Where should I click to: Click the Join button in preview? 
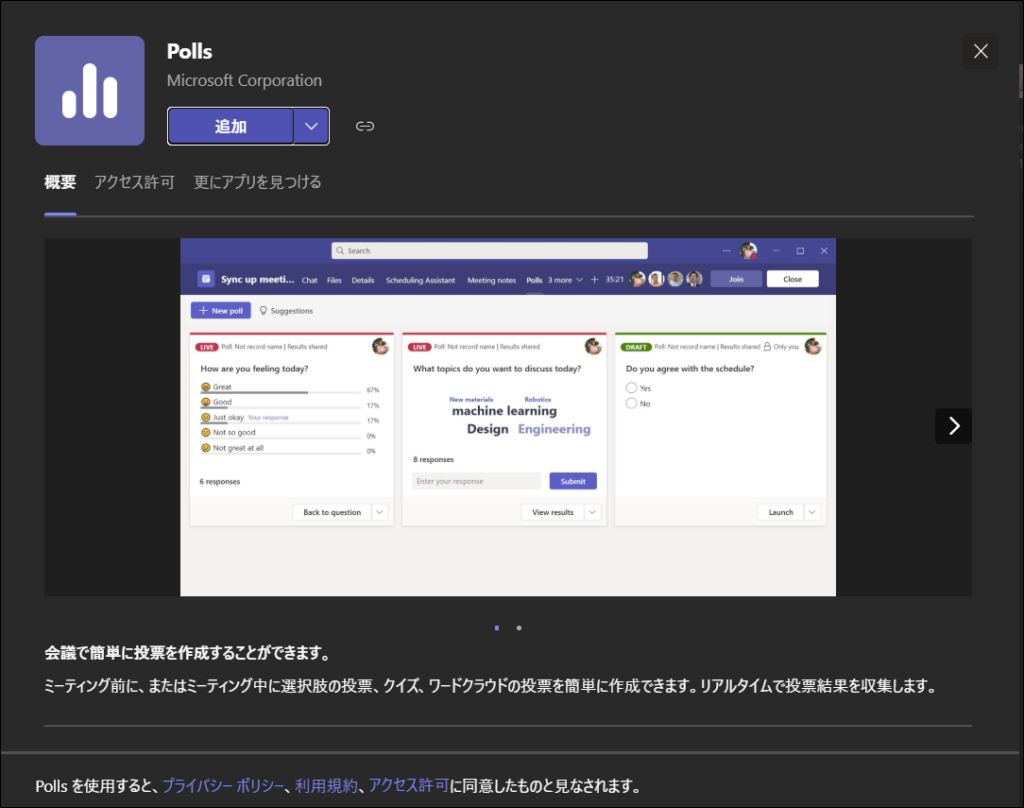pyautogui.click(x=736, y=279)
